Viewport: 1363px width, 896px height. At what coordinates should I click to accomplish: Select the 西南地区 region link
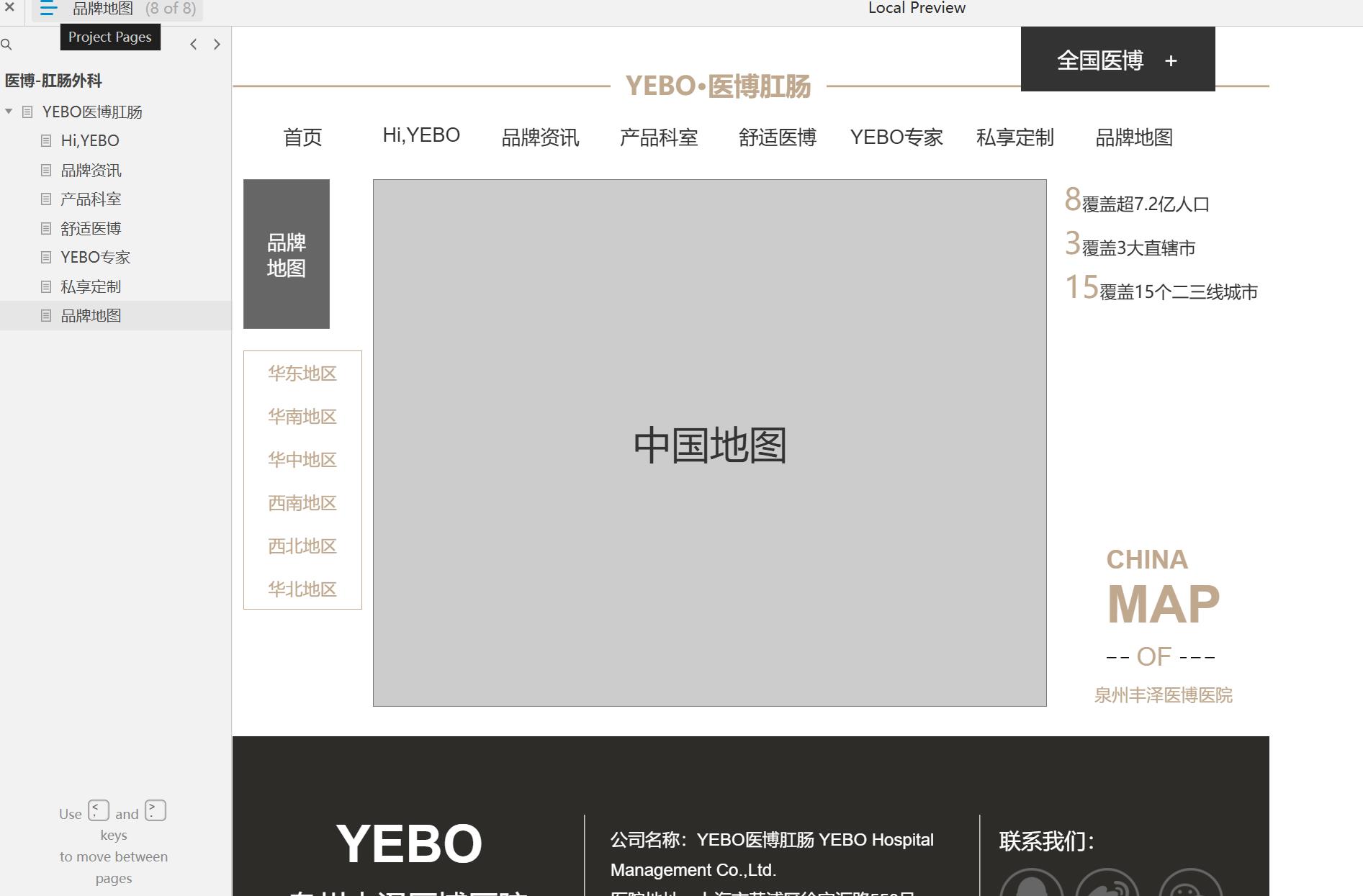[302, 503]
